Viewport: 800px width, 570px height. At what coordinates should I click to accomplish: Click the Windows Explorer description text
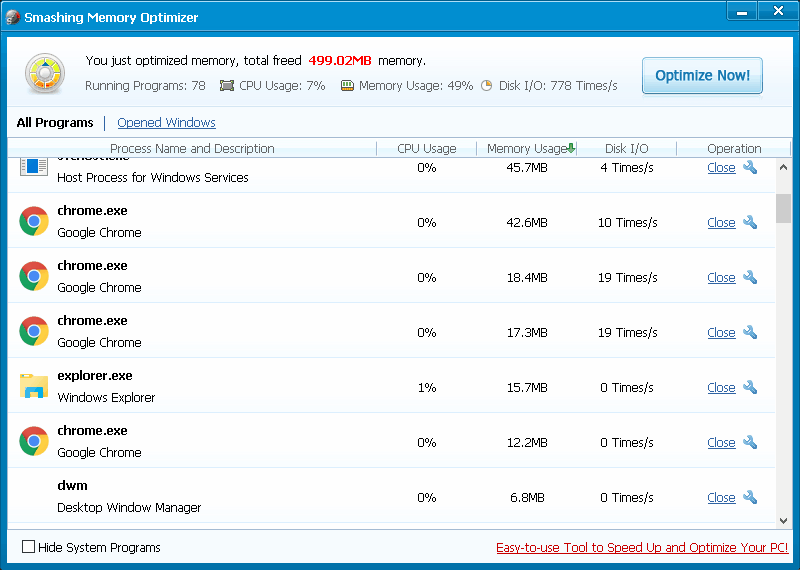[x=106, y=398]
